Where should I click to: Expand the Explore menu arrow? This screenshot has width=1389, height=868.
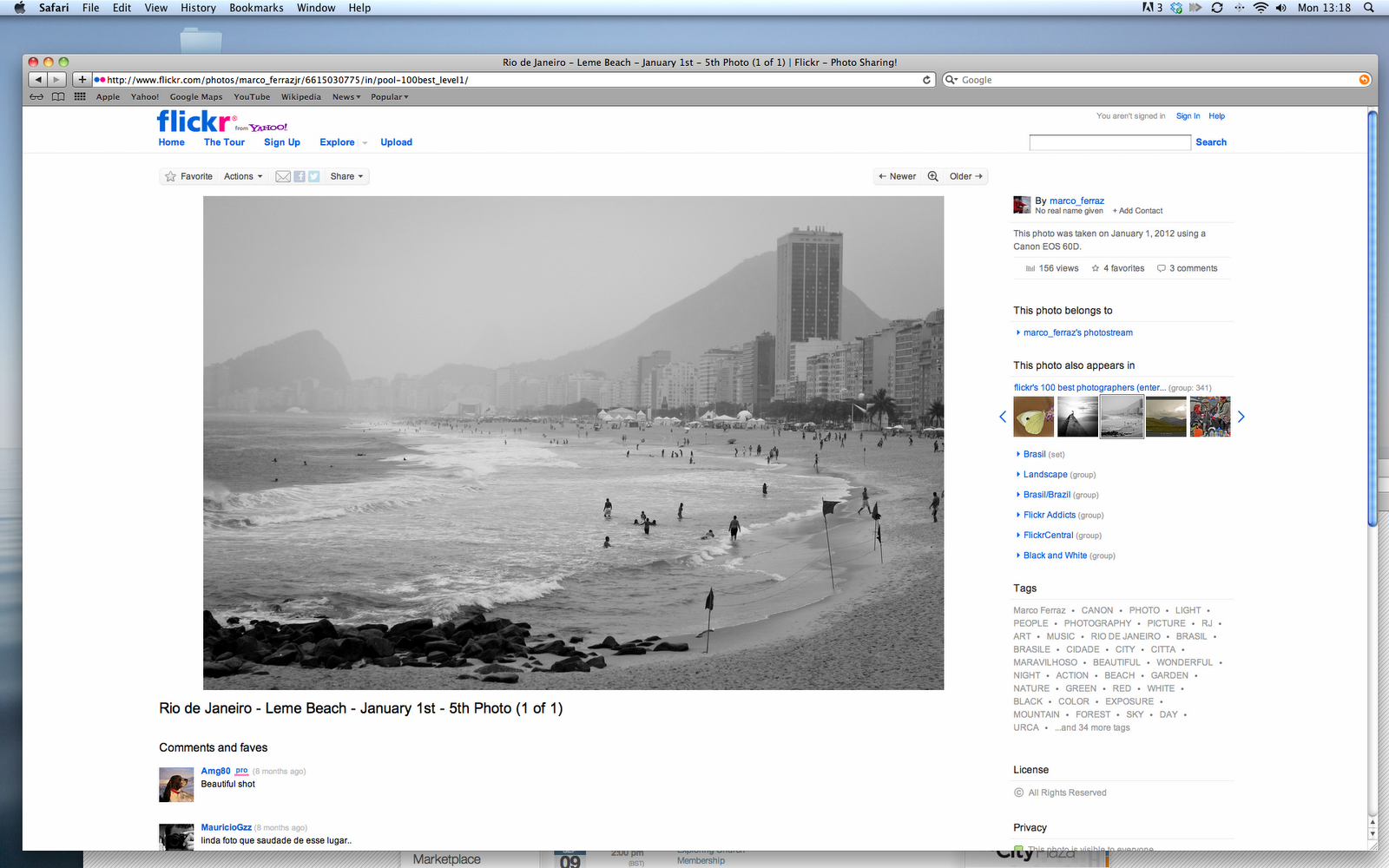tap(365, 143)
